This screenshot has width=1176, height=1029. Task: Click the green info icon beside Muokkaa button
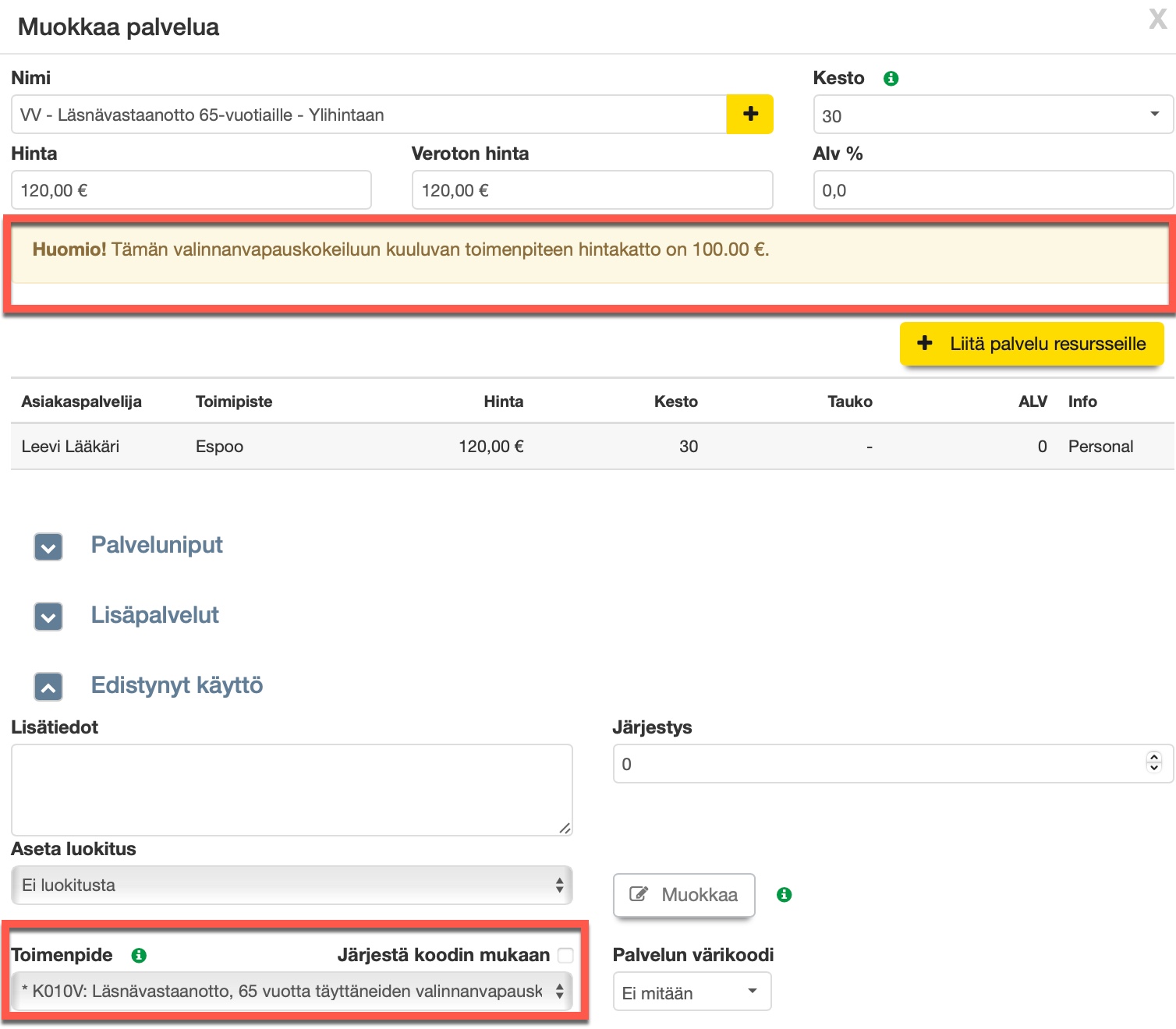click(784, 895)
